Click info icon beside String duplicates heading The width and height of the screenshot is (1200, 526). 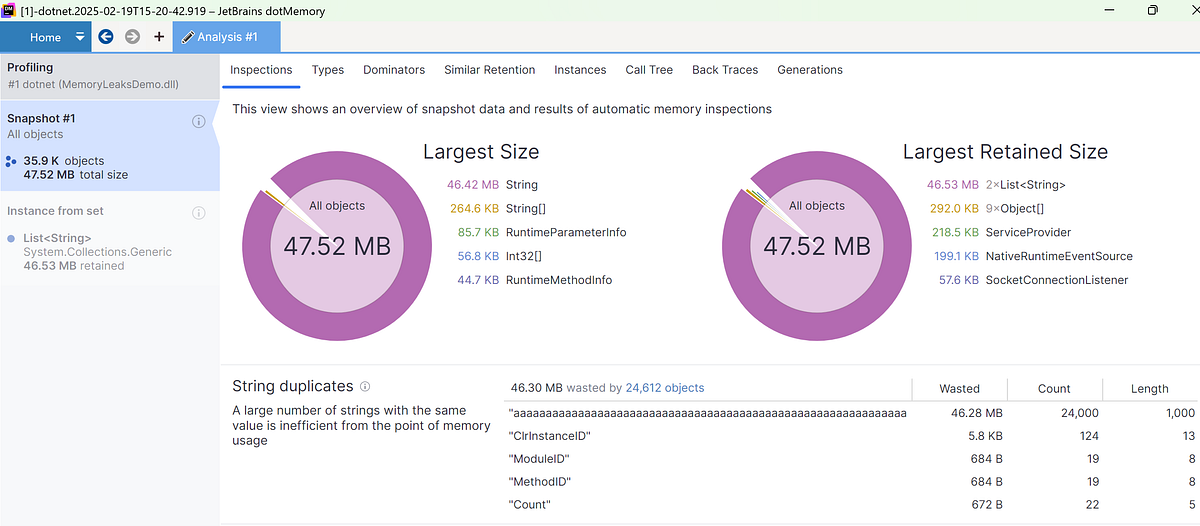coord(365,386)
